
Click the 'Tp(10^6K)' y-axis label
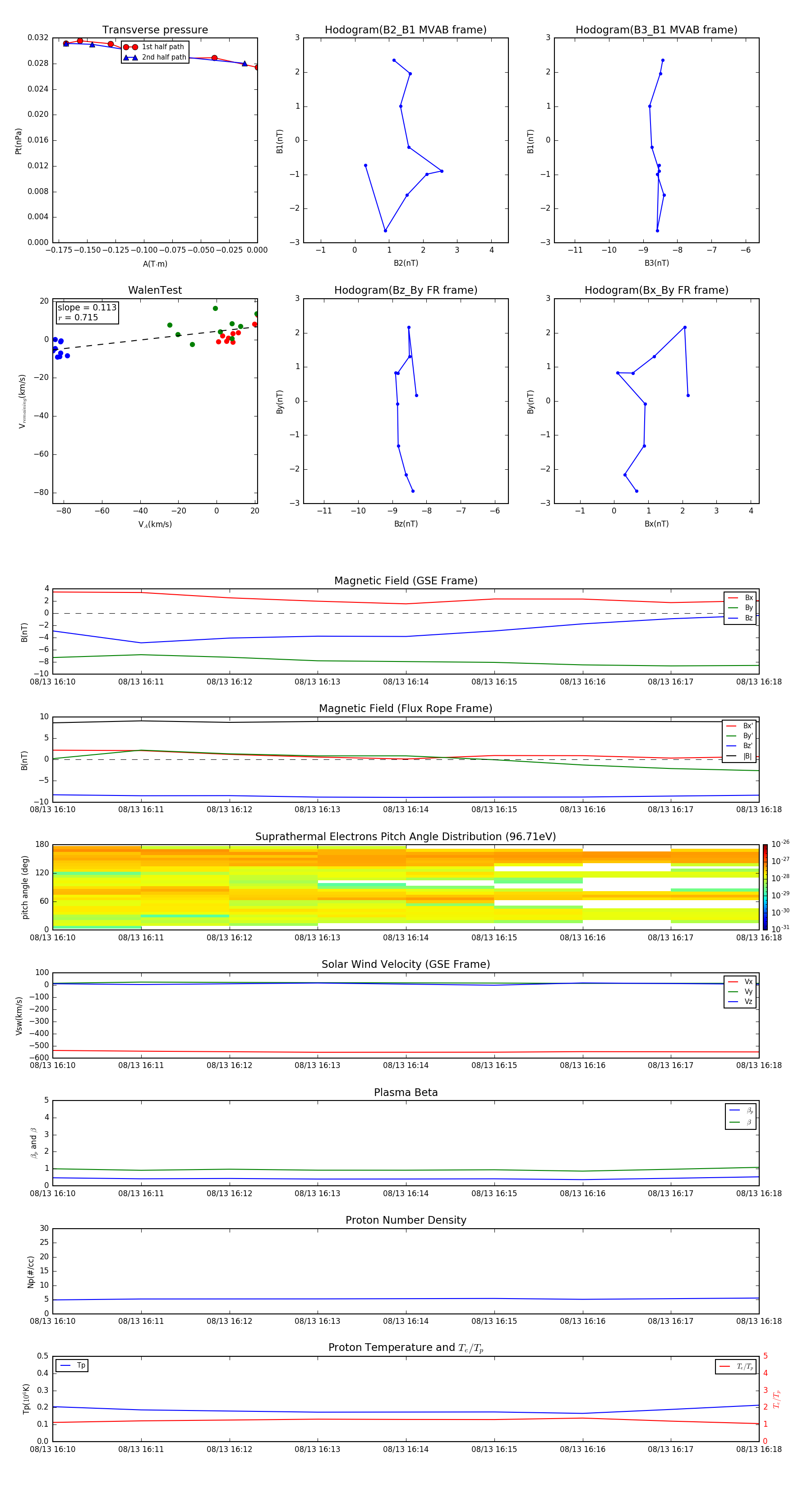pos(26,1399)
